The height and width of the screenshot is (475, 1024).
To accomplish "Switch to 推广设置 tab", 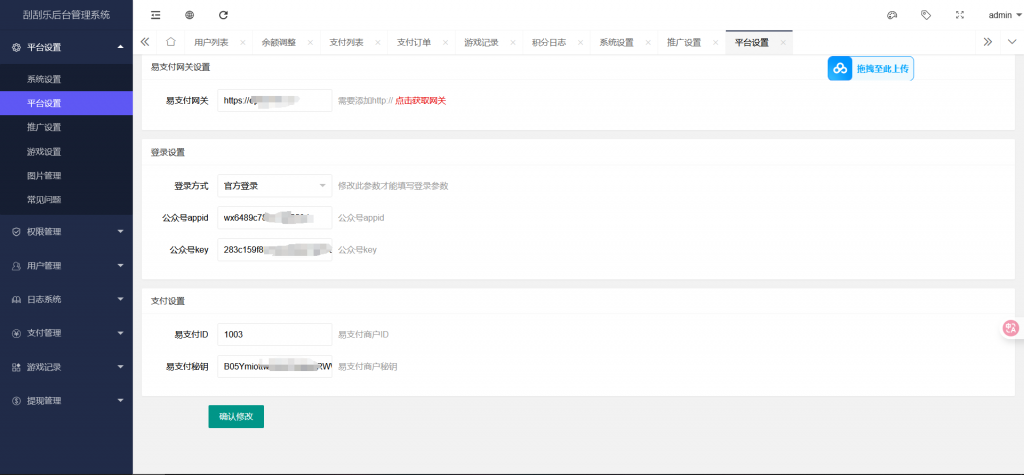I will 684,42.
